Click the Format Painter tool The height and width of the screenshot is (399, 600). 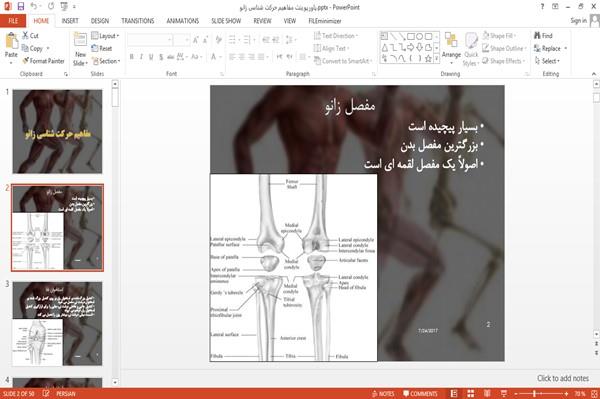tap(43, 61)
